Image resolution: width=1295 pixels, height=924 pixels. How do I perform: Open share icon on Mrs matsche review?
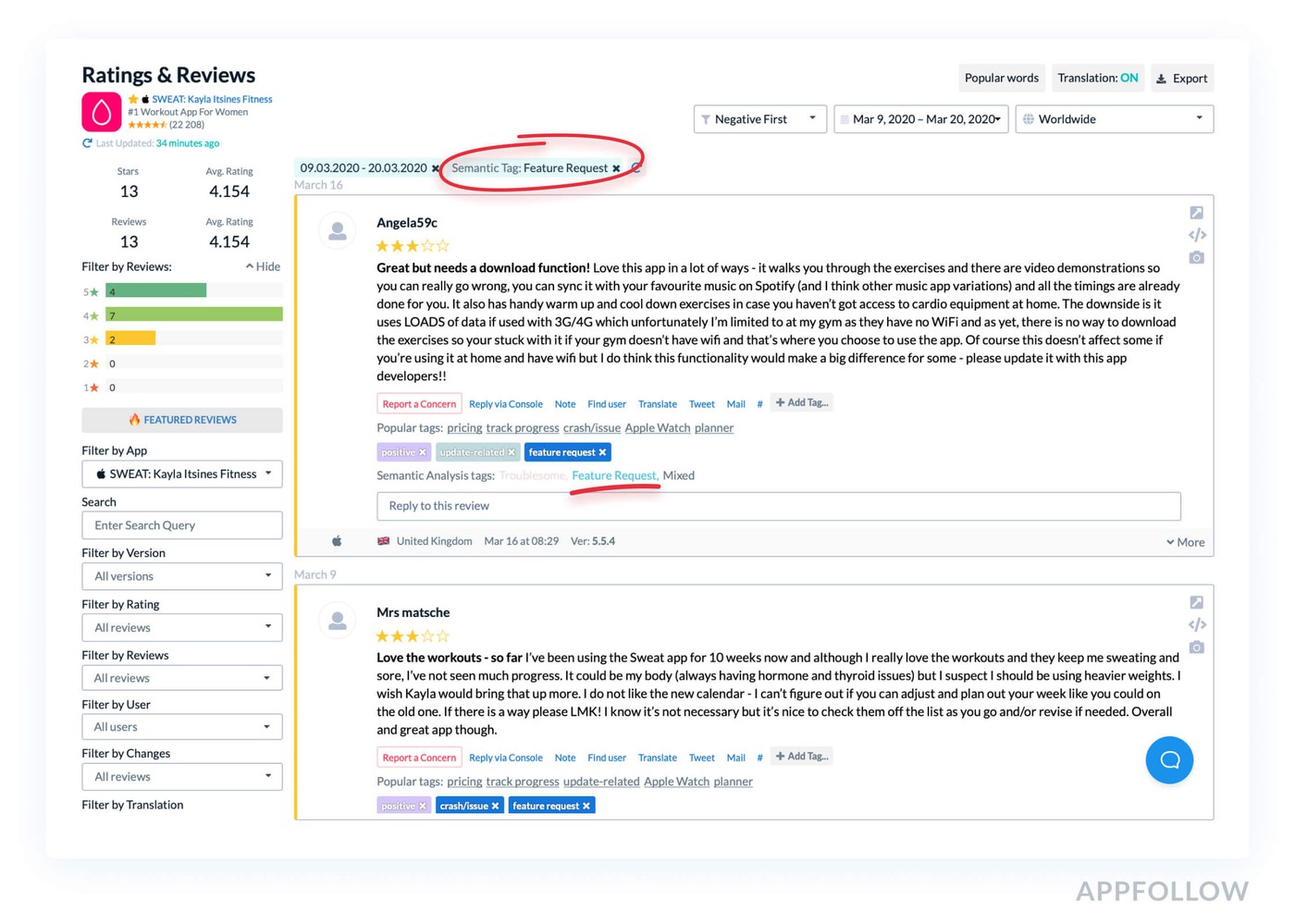(1196, 602)
